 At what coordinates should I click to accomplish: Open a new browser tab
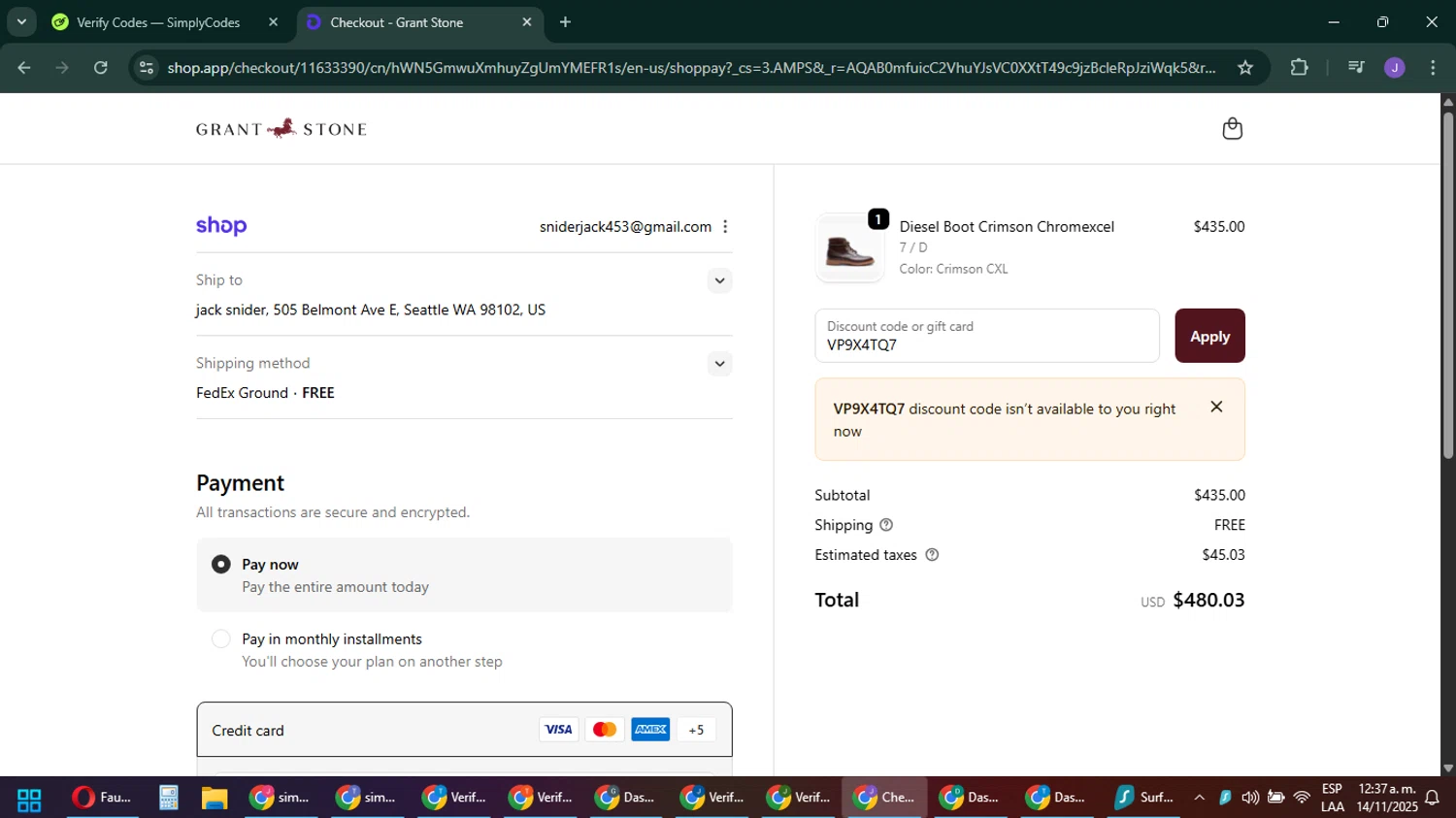(x=565, y=22)
